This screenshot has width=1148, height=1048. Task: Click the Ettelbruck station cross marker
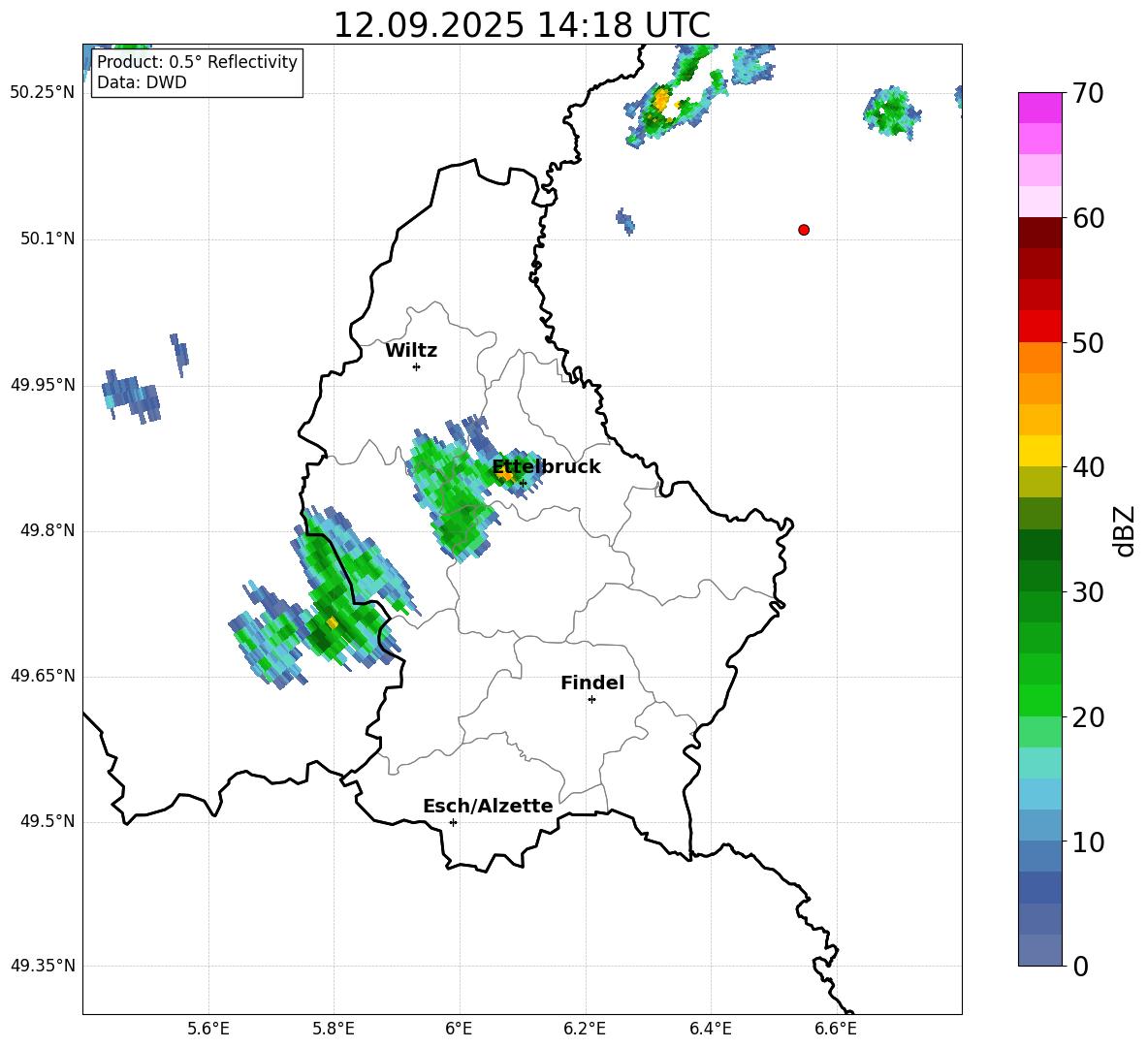pos(523,483)
